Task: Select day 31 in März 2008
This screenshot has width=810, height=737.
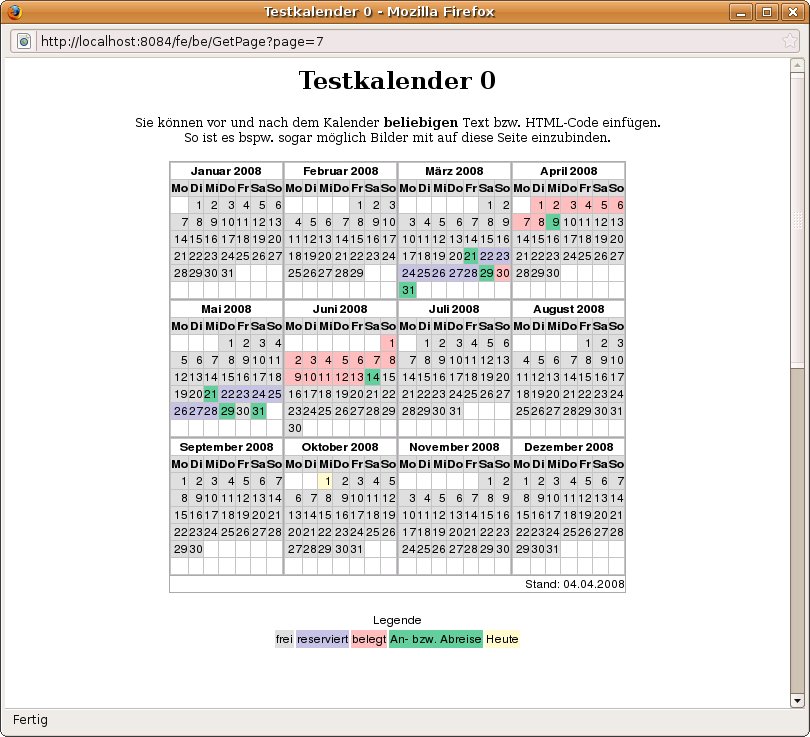Action: (408, 290)
